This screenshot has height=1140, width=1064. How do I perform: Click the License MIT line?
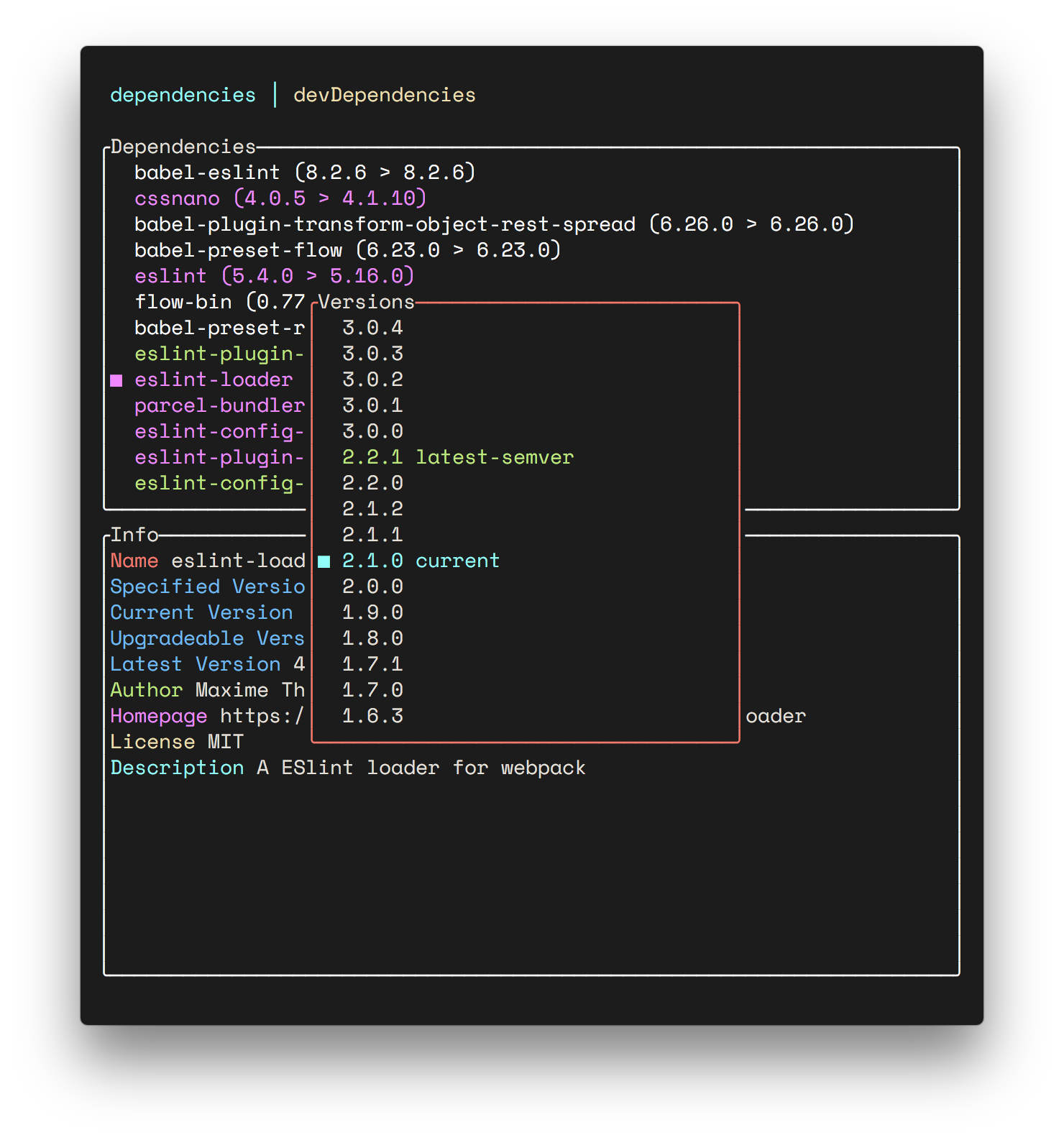click(177, 742)
